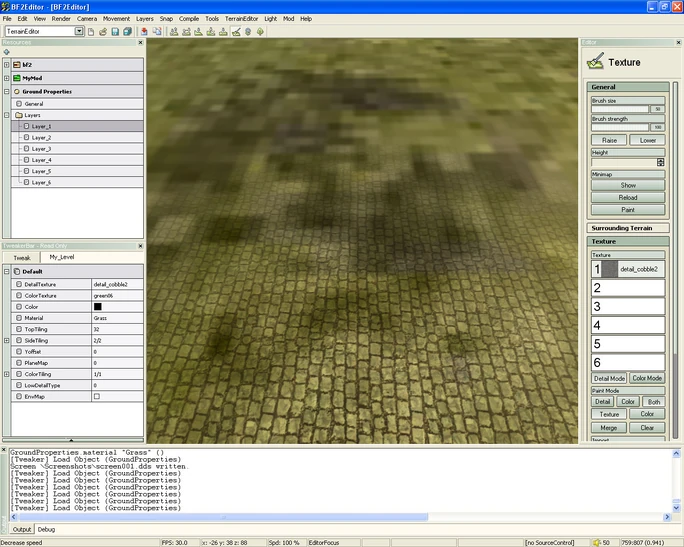
Task: Click the New file icon in toolbar
Action: [91, 31]
